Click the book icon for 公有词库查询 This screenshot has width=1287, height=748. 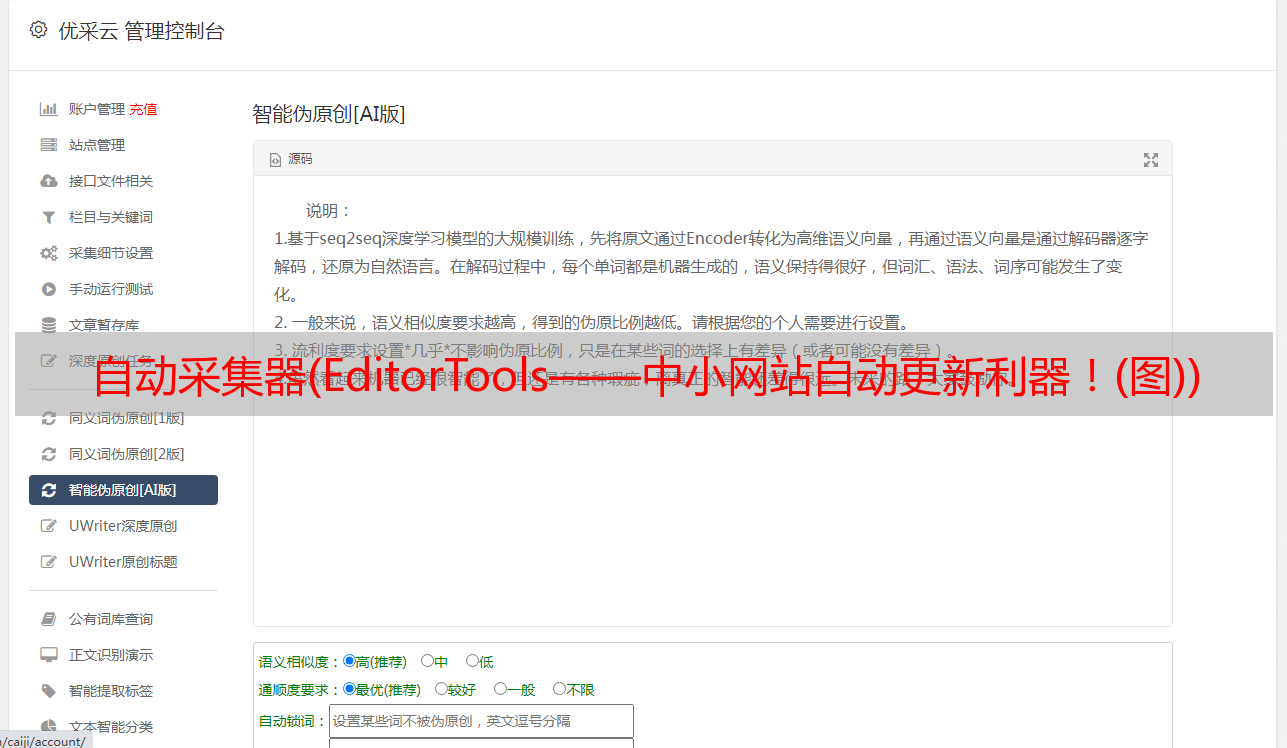tap(48, 619)
